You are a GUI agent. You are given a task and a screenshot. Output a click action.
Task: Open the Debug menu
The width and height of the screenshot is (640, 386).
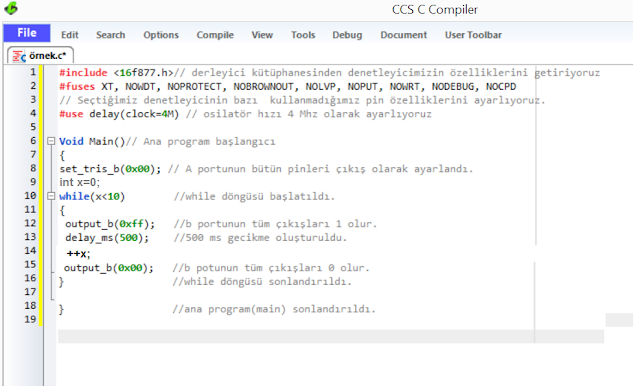pos(347,35)
